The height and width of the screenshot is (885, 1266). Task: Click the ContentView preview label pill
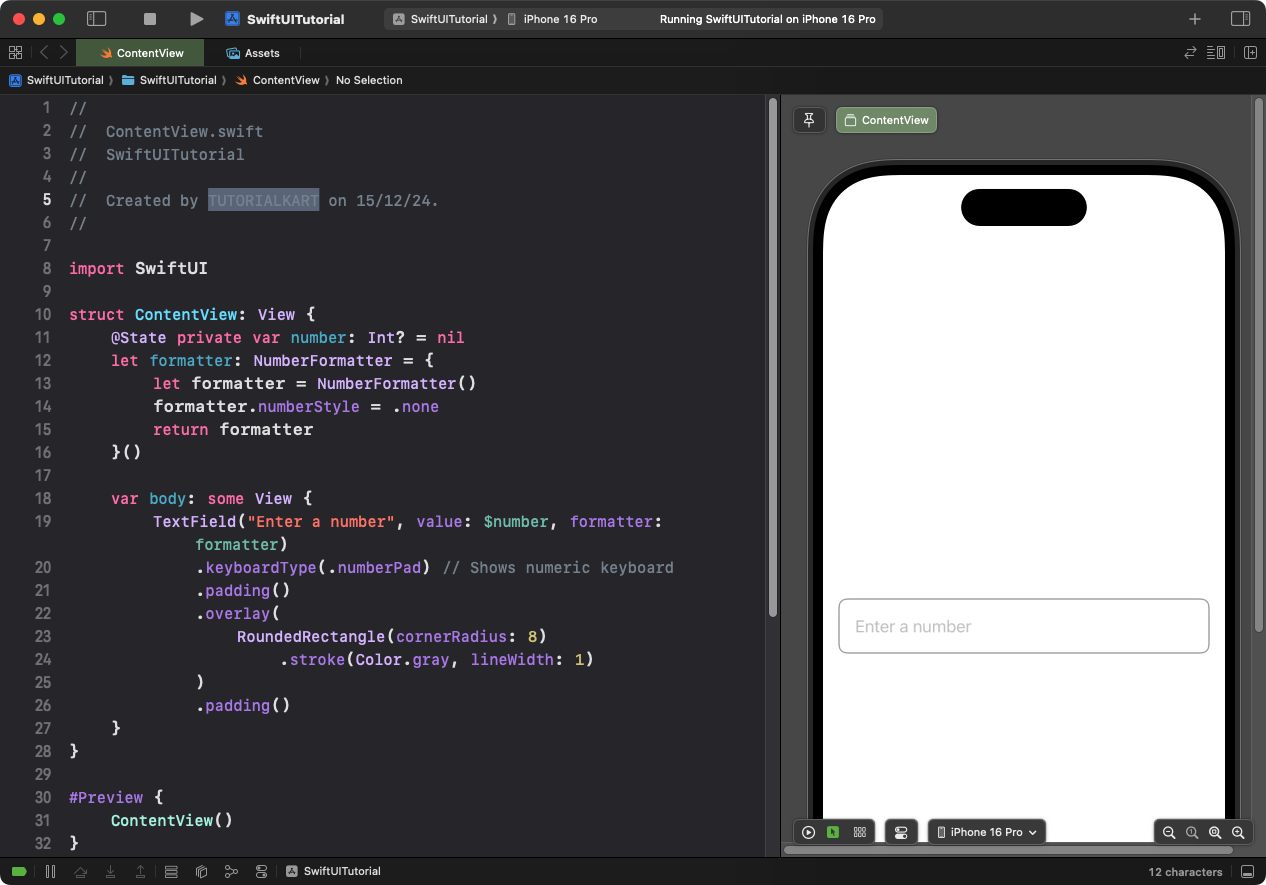coord(886,120)
